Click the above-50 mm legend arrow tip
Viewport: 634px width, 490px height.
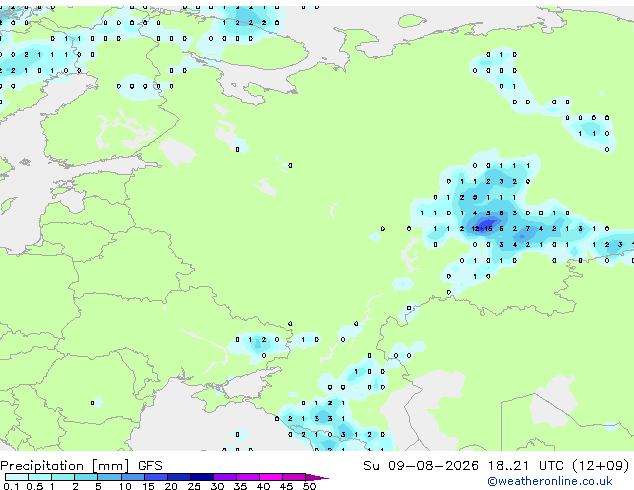[x=317, y=477]
